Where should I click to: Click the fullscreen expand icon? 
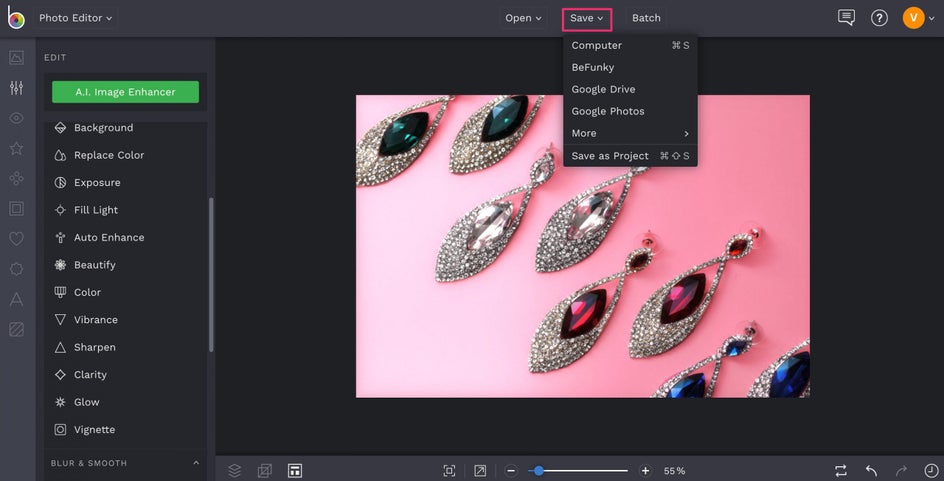[480, 471]
